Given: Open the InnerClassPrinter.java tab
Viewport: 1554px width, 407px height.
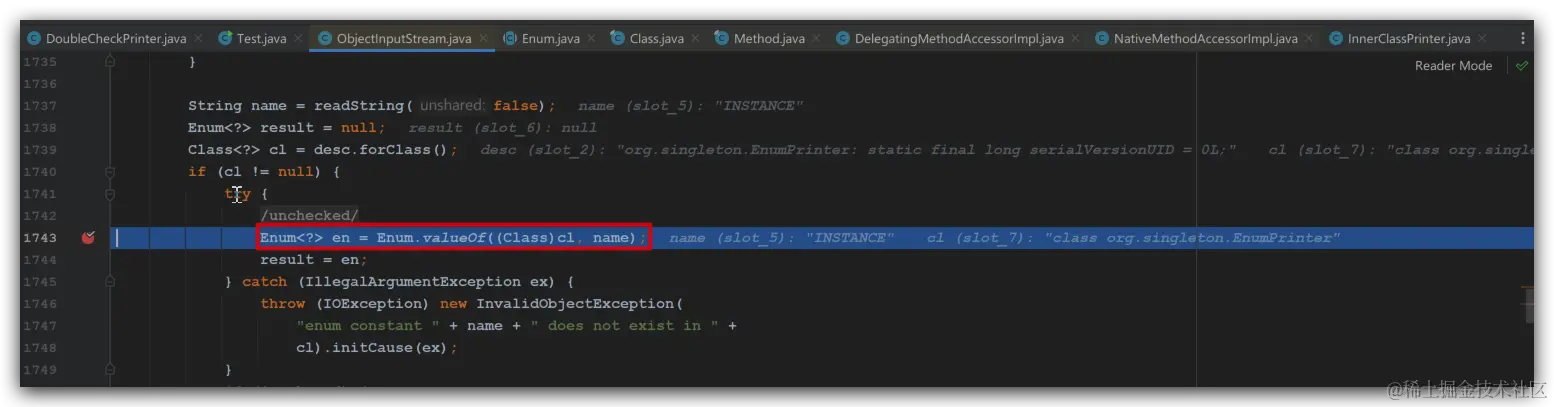Looking at the screenshot, I should point(1409,39).
